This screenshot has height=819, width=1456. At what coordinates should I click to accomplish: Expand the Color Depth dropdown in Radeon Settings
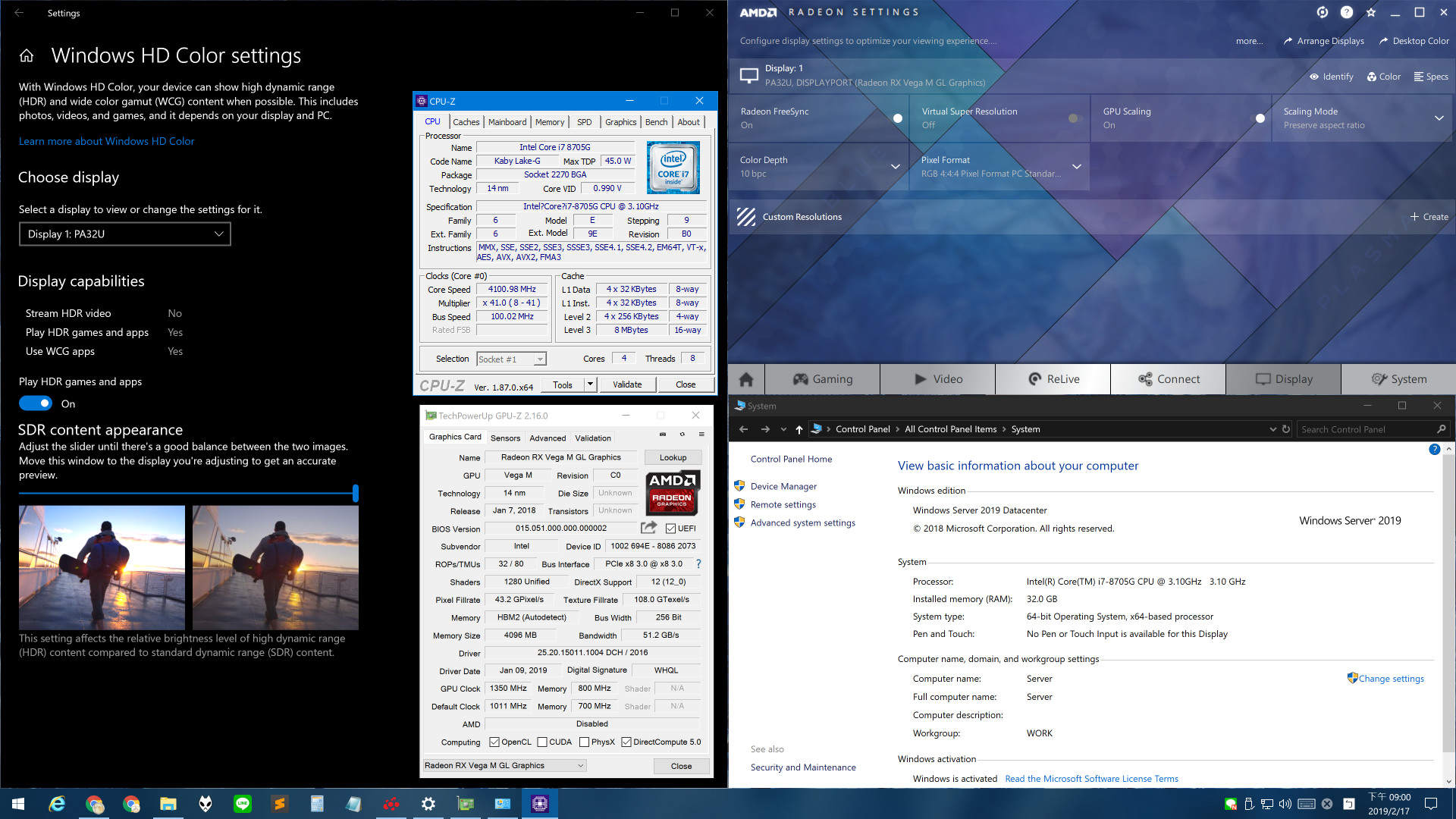893,167
